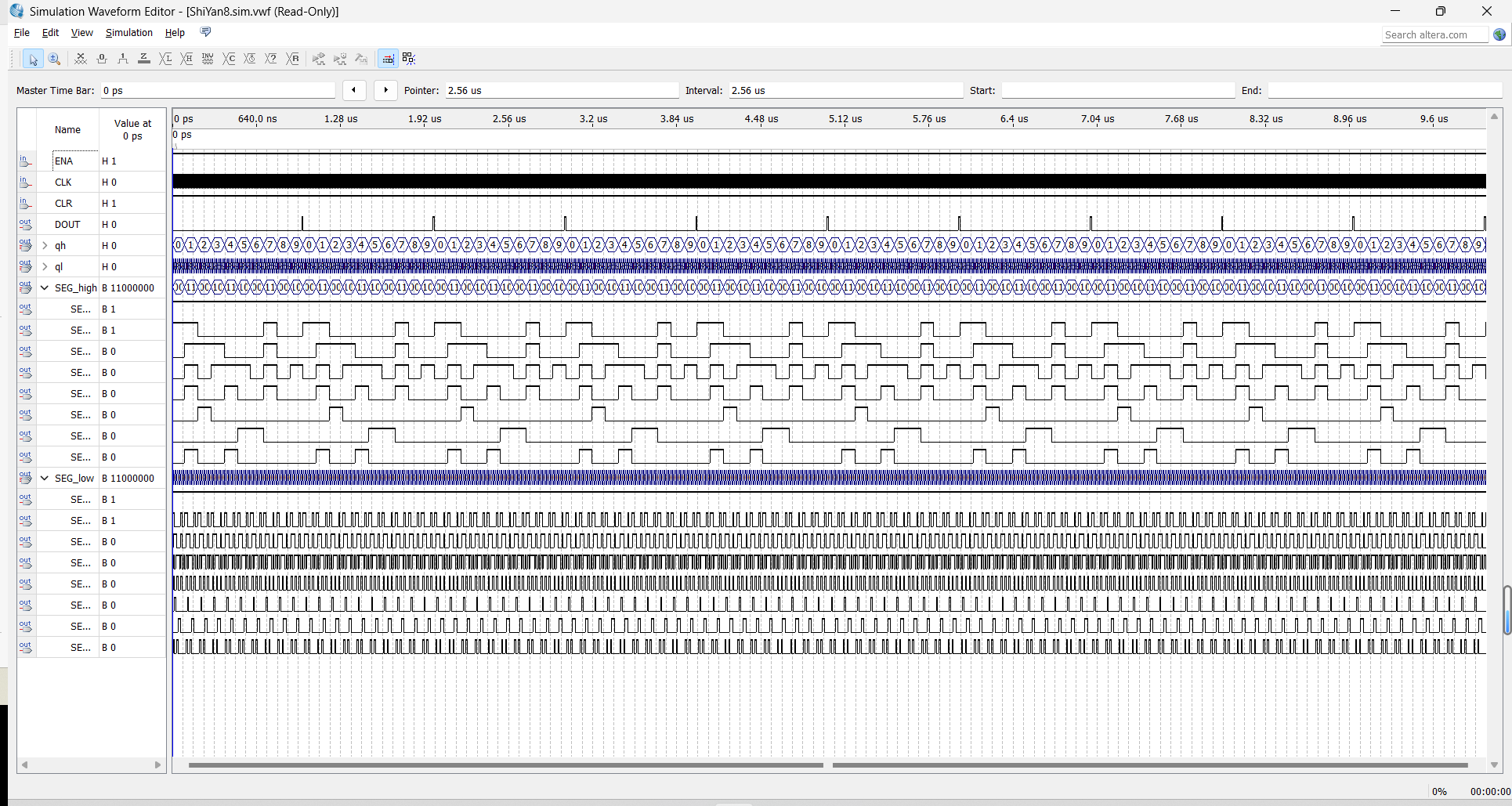Viewport: 1512px width, 806px height.
Task: Open the Simulation menu
Action: coord(129,32)
